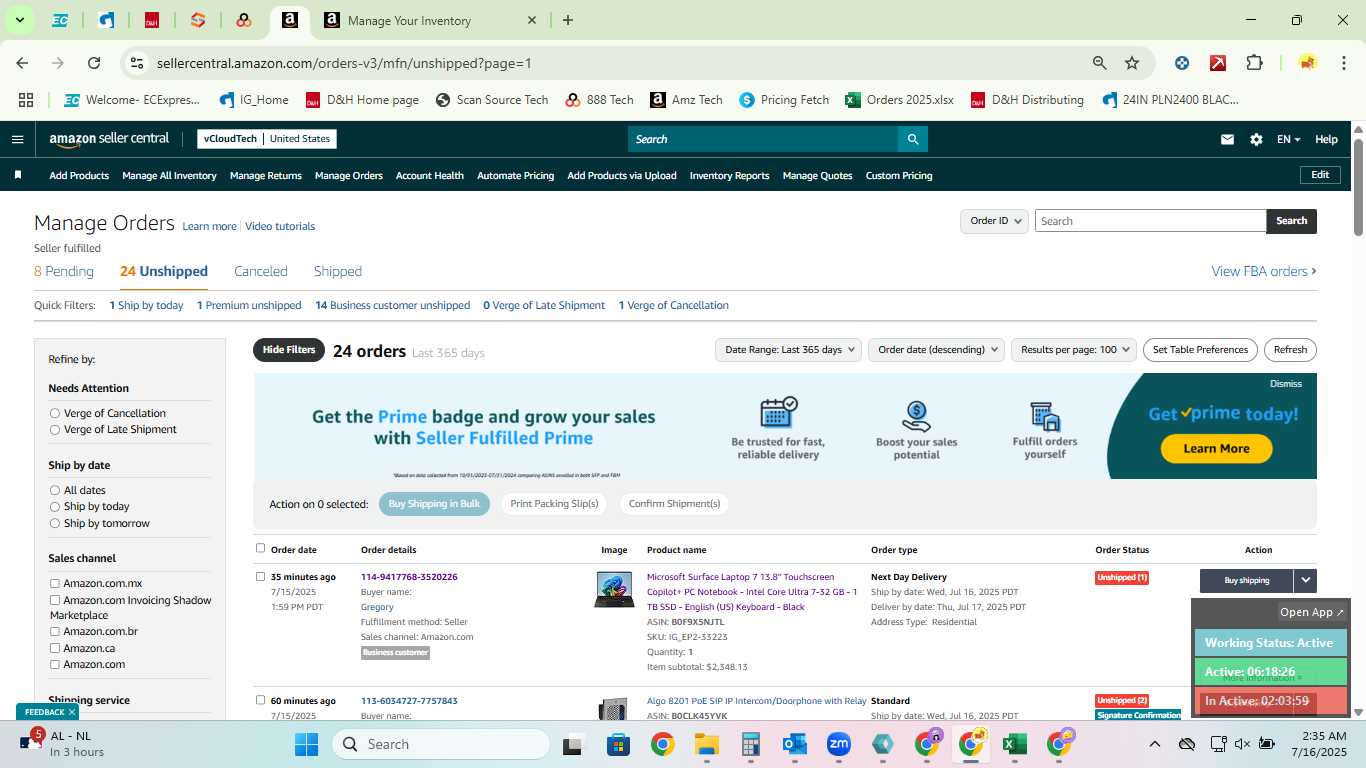Viewport: 1366px width, 768px height.
Task: Check the Amazon.ca sales channel
Action: point(55,648)
